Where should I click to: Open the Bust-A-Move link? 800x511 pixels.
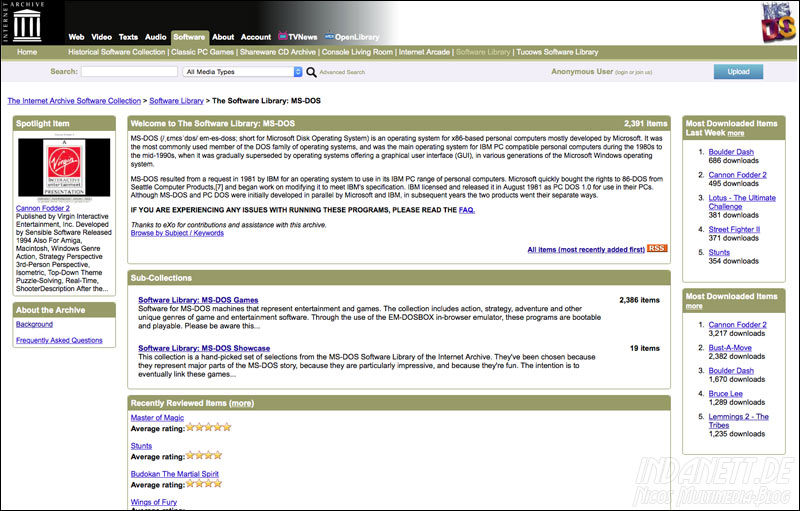[730, 348]
